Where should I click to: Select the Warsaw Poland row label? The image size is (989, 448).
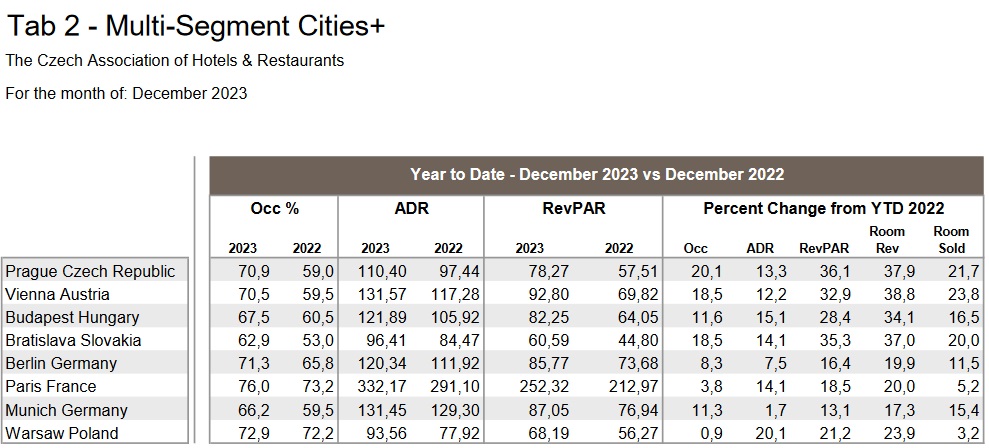tap(61, 433)
